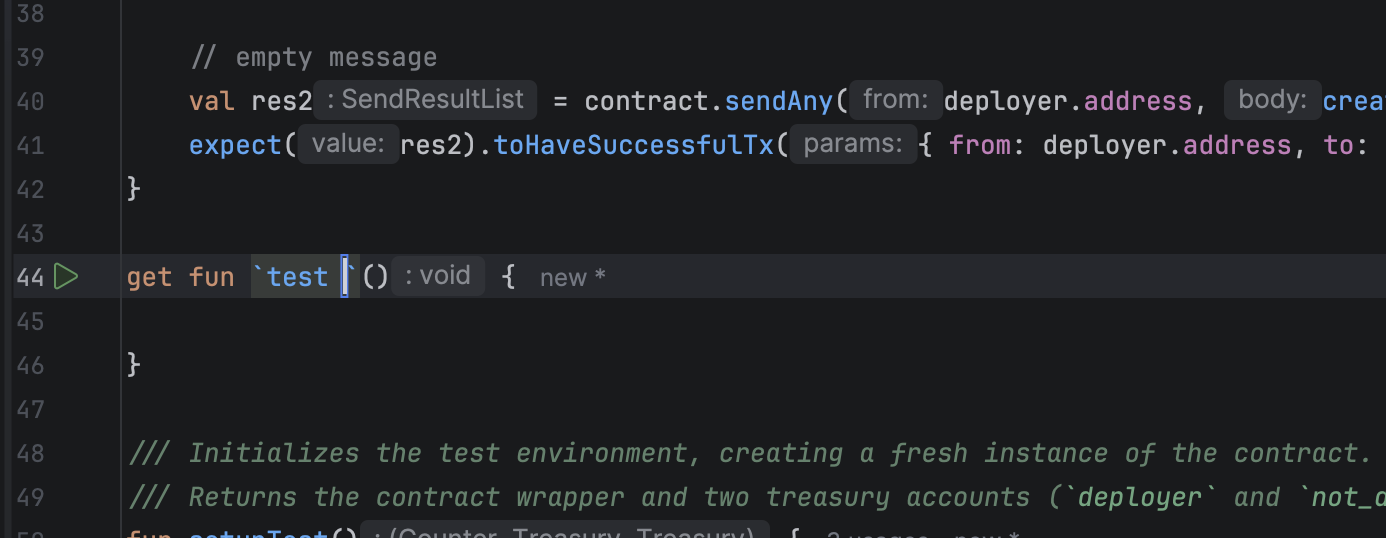1386x538 pixels.
Task: Place cursor in the `test` function name
Action: pos(297,277)
